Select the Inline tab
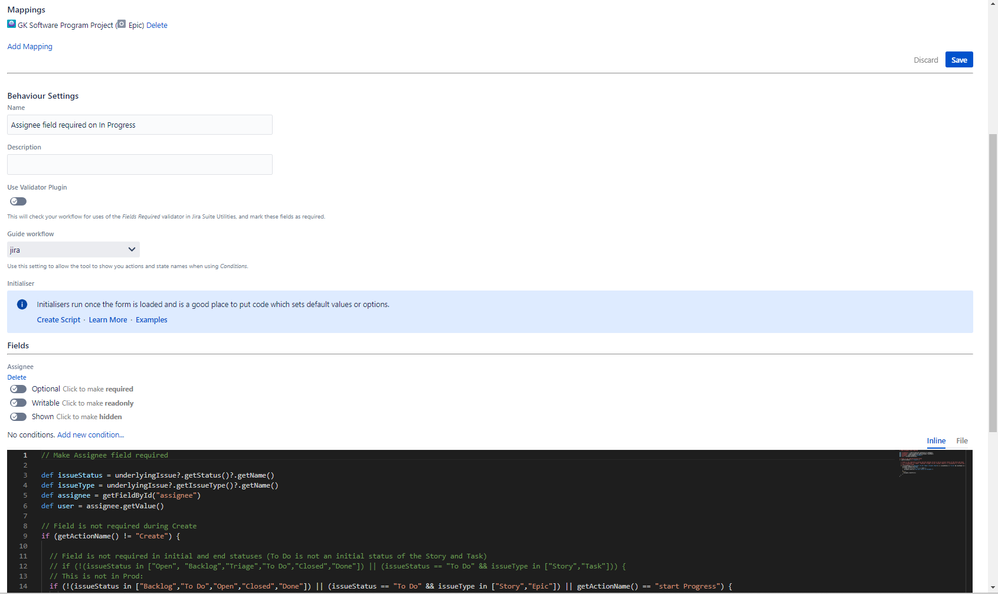Image resolution: width=998 pixels, height=594 pixels. click(936, 440)
